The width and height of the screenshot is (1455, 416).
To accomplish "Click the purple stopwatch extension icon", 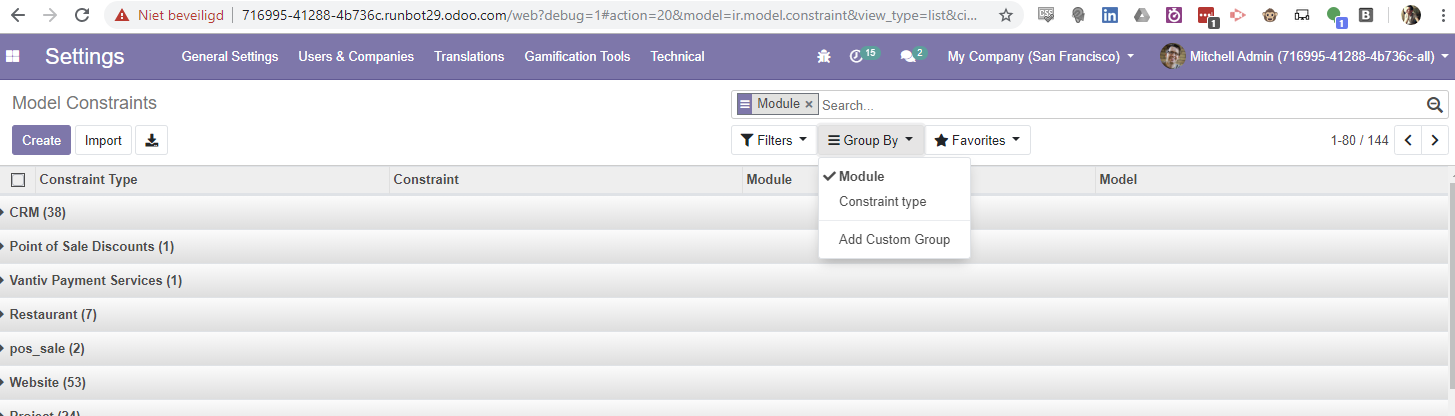I will click(1174, 15).
